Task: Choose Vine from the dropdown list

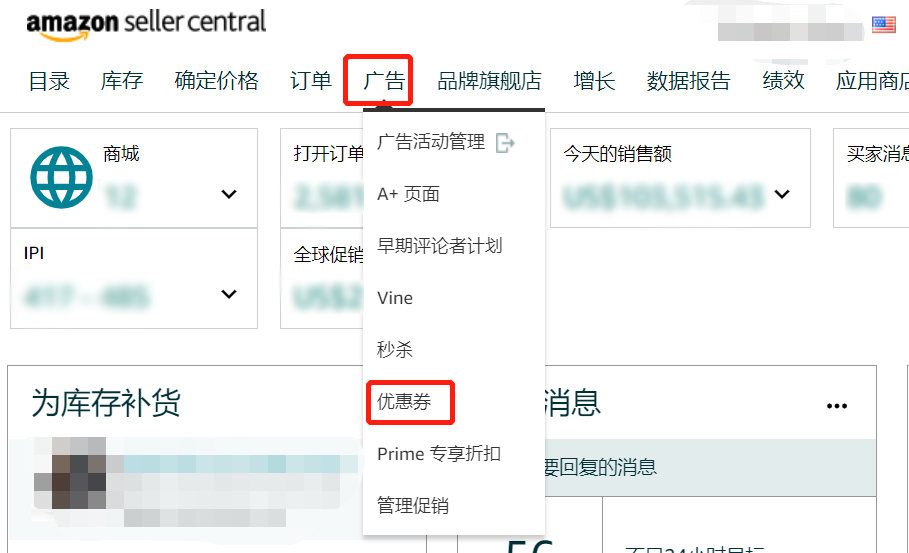Action: [395, 298]
